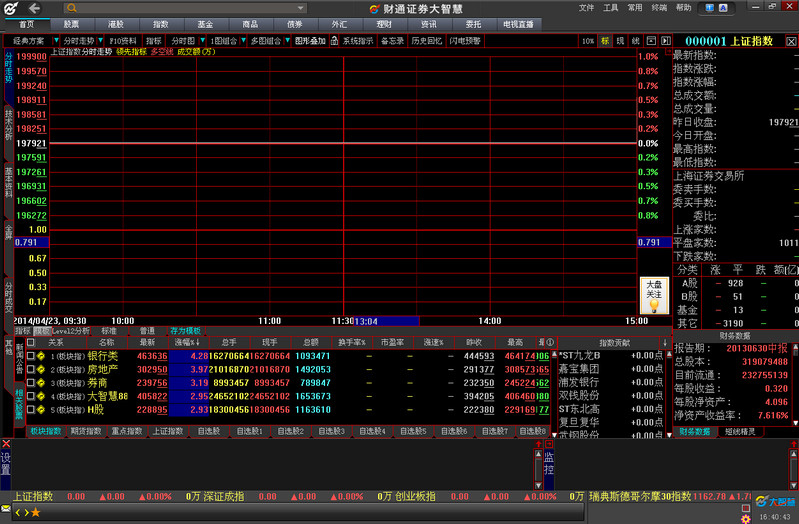
Task: Open the 文件 menu
Action: point(587,8)
